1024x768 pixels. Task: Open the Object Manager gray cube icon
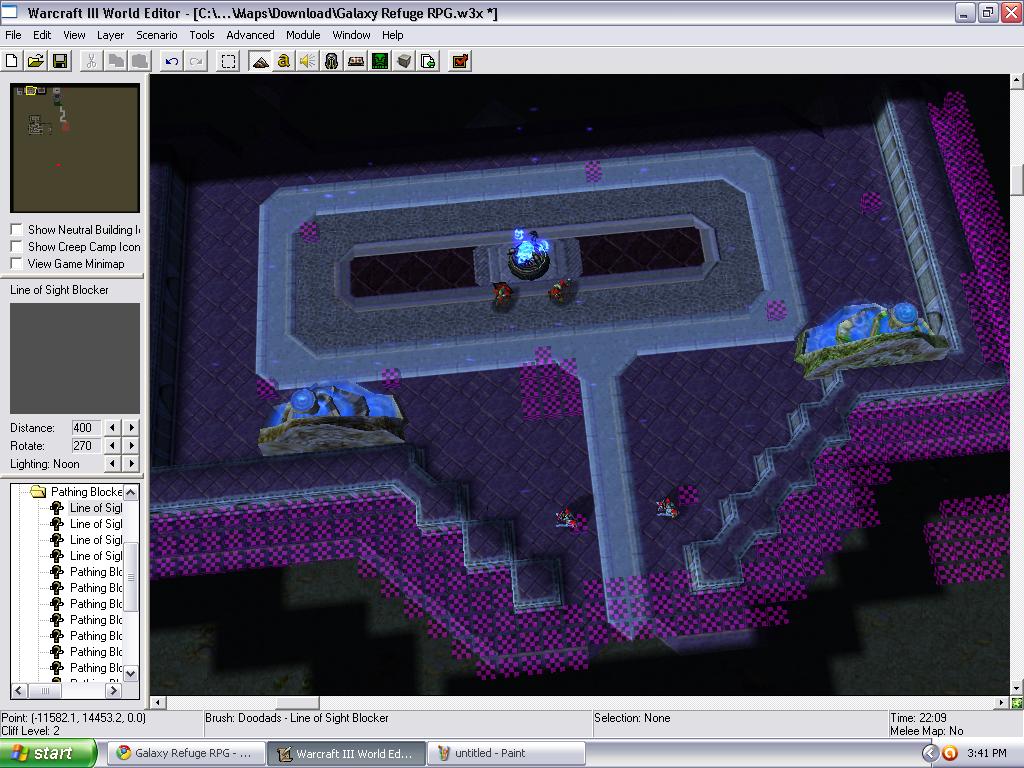404,61
